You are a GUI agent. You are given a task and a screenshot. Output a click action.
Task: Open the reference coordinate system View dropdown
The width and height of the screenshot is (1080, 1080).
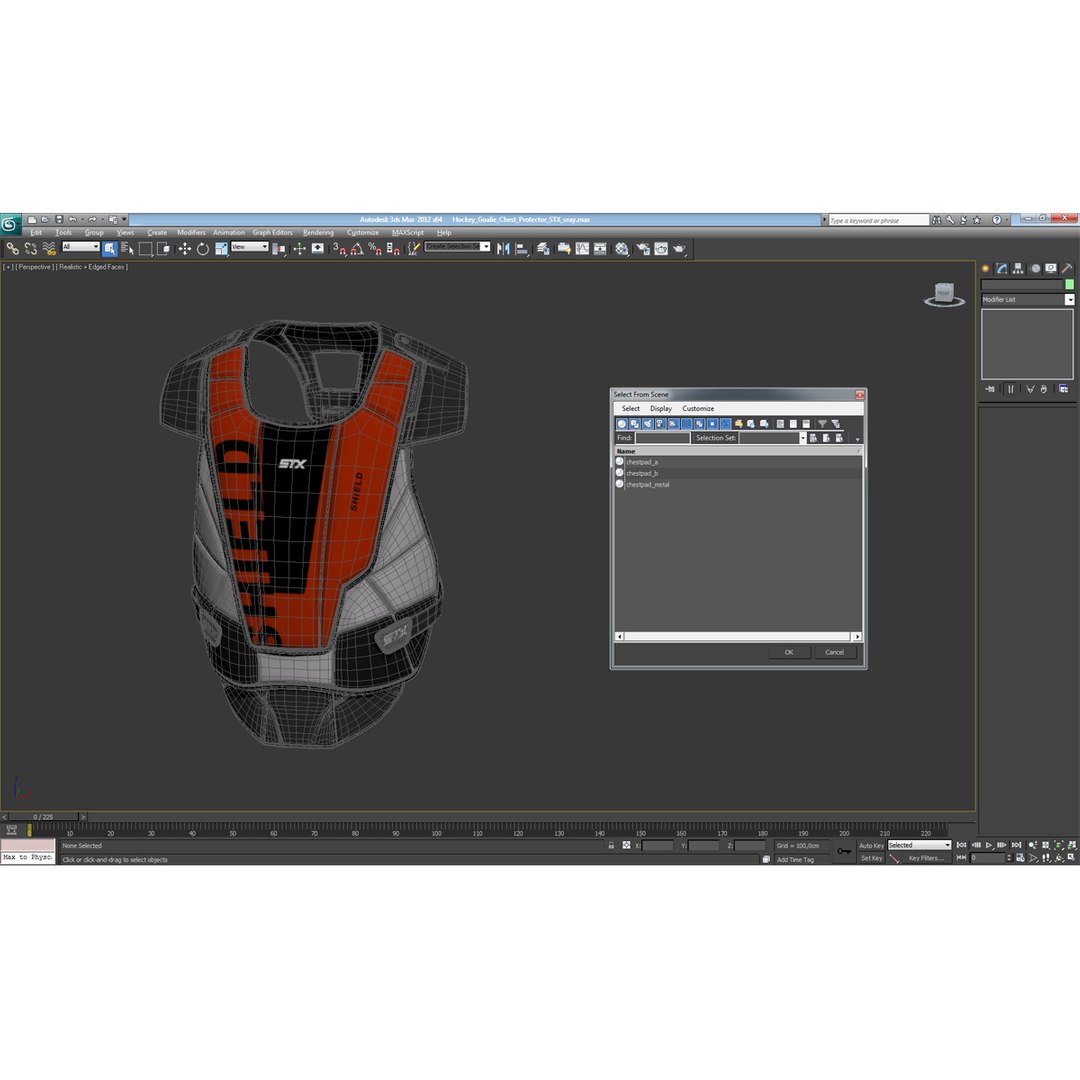click(x=250, y=247)
